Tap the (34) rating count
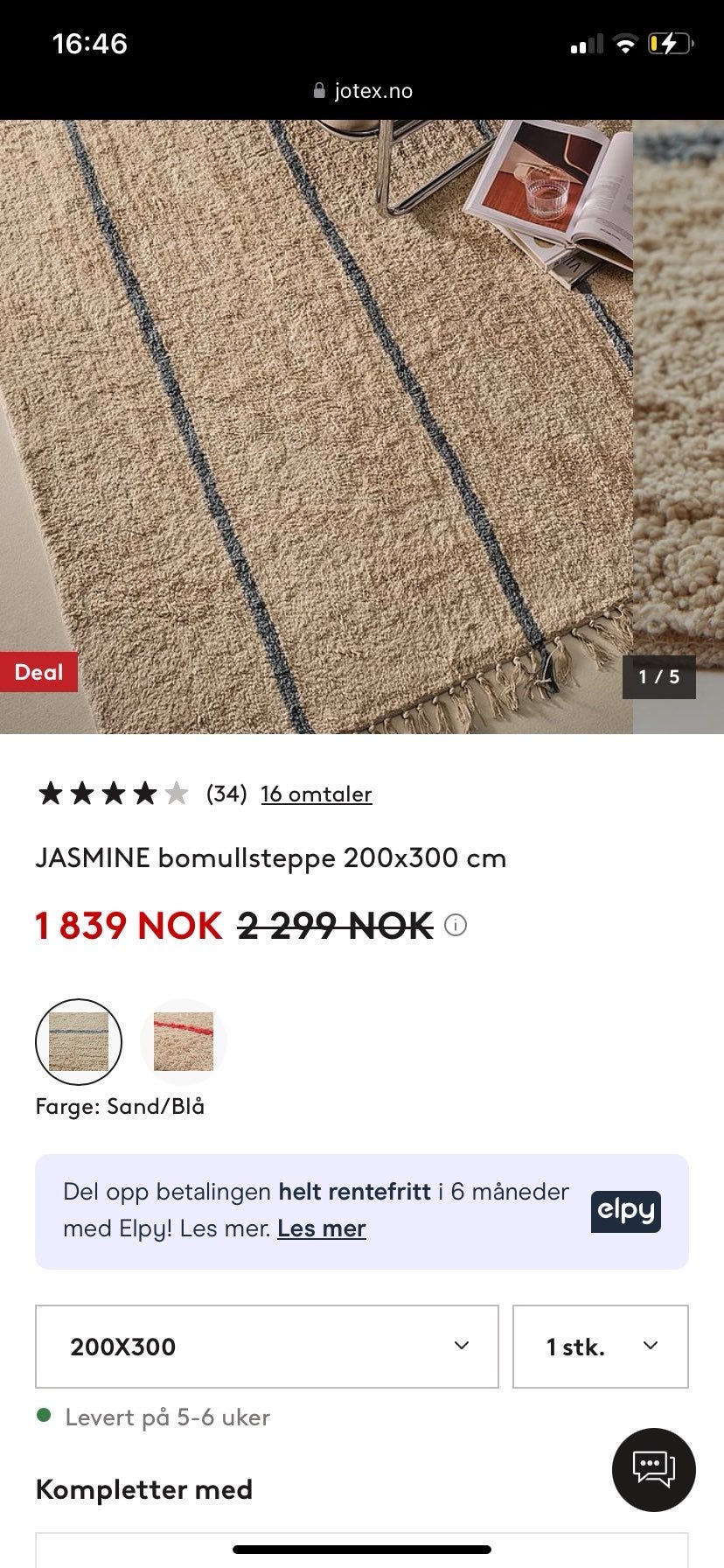 click(226, 794)
